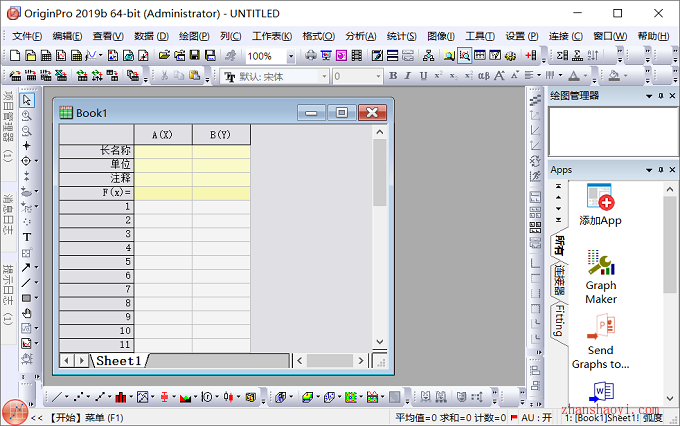
Task: Switch to the 连接器 apps tab
Action: (559, 280)
